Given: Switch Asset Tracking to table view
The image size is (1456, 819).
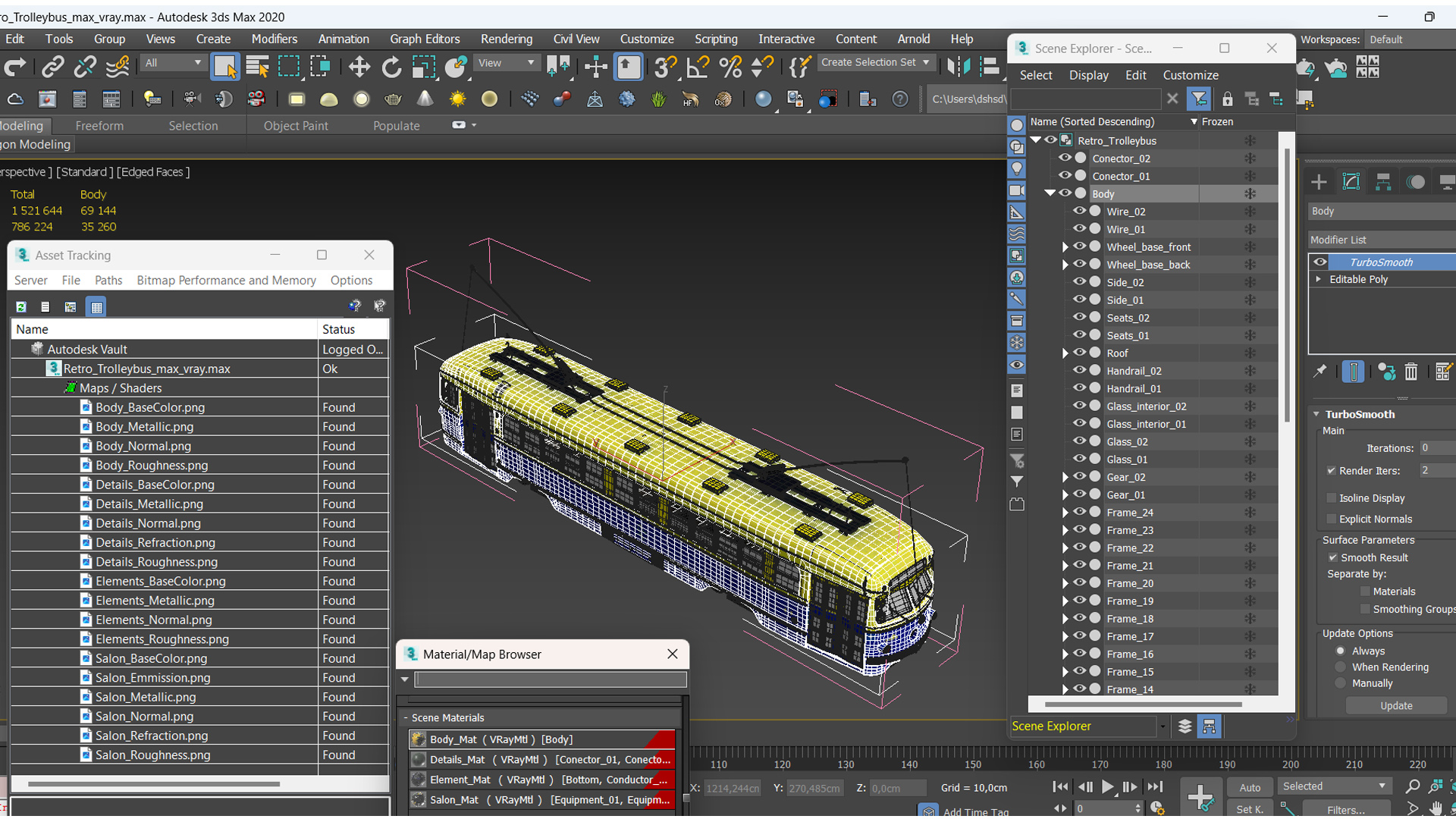Looking at the screenshot, I should click(96, 307).
